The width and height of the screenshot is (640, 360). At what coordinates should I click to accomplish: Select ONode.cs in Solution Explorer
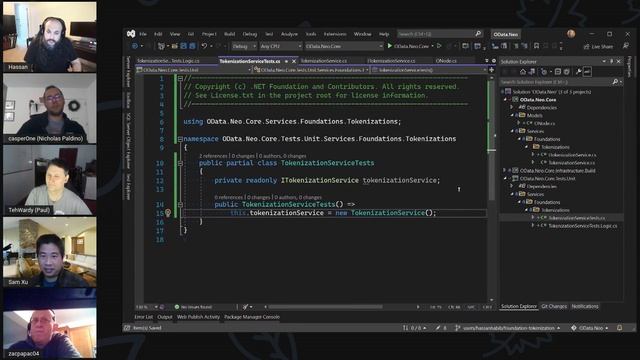544,123
